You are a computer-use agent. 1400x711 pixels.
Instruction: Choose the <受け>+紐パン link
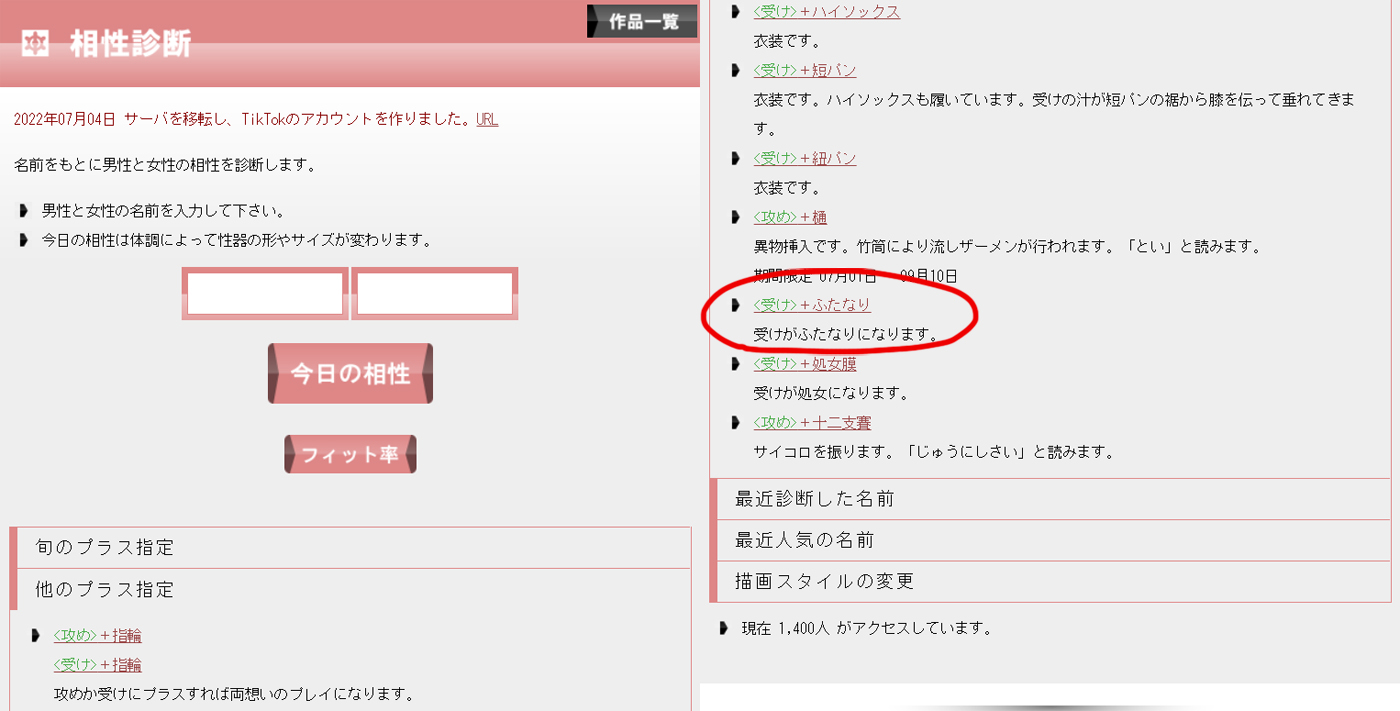(805, 159)
